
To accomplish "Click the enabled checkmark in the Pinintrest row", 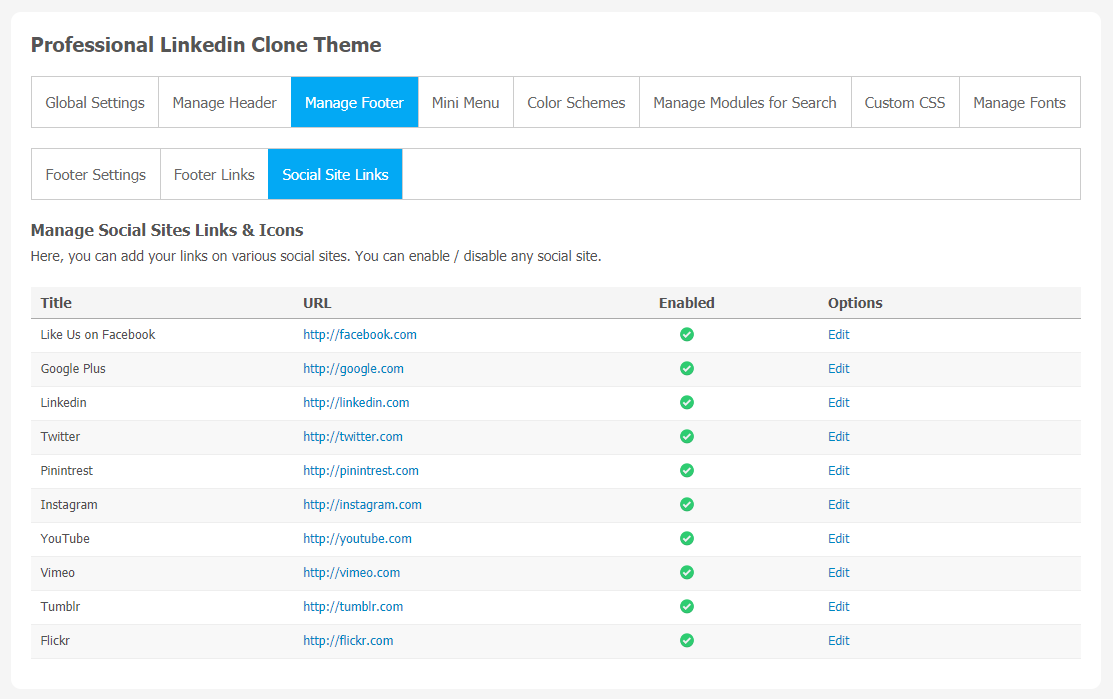I will [686, 470].
